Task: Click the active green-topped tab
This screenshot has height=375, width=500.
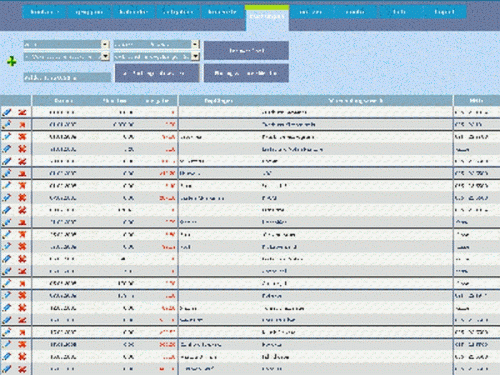Action: click(267, 16)
